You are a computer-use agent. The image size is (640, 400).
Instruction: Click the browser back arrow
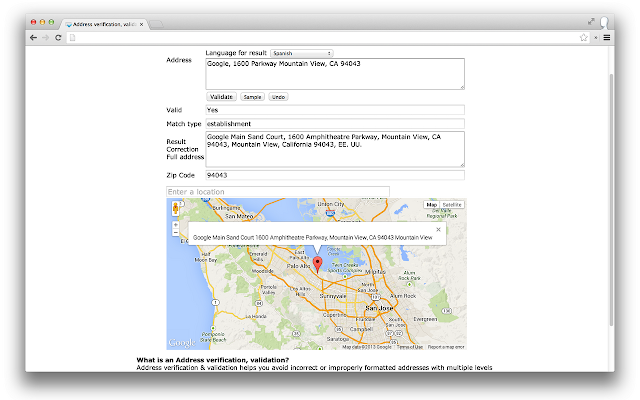coord(33,38)
